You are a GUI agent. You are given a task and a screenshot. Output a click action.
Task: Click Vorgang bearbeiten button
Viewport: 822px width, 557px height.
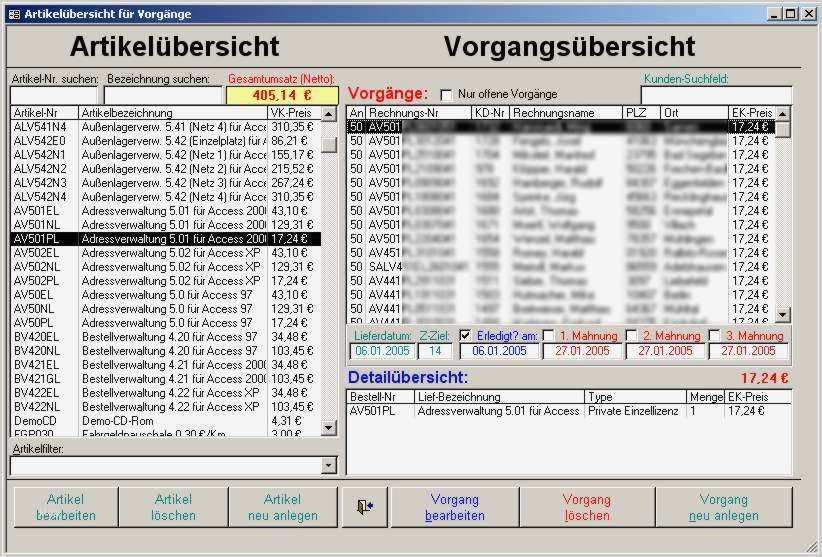point(455,507)
